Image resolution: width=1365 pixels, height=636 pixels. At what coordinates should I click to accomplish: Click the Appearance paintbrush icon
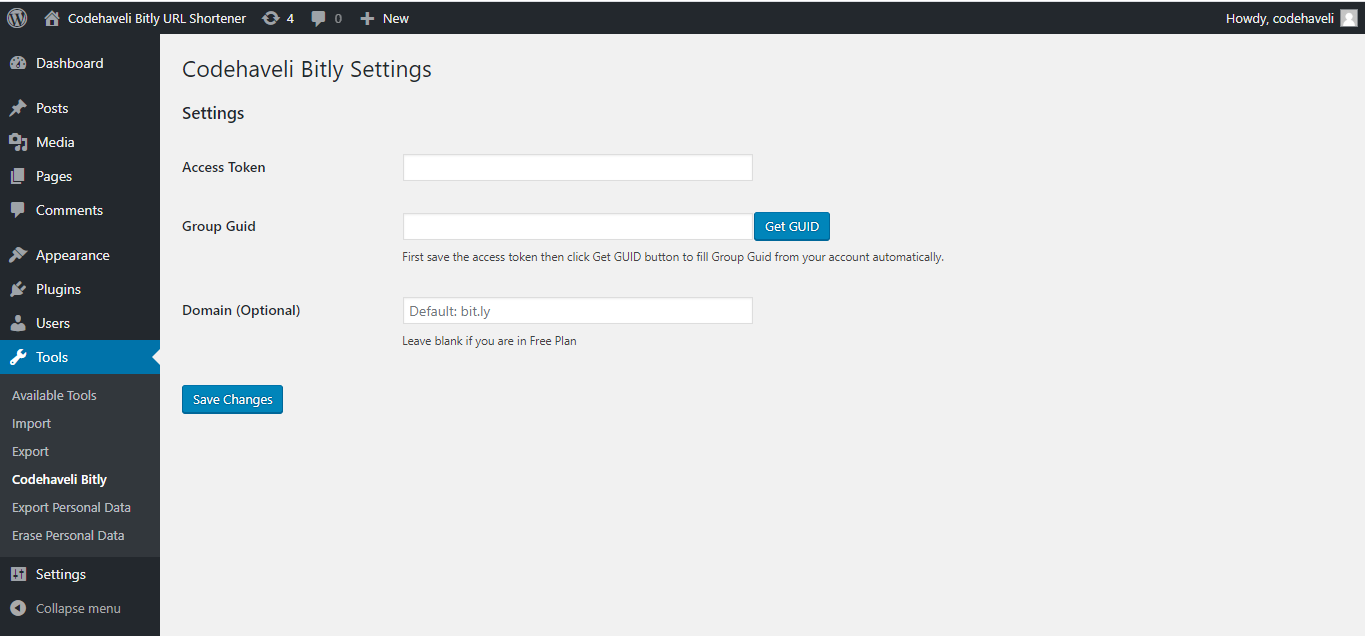[18, 255]
